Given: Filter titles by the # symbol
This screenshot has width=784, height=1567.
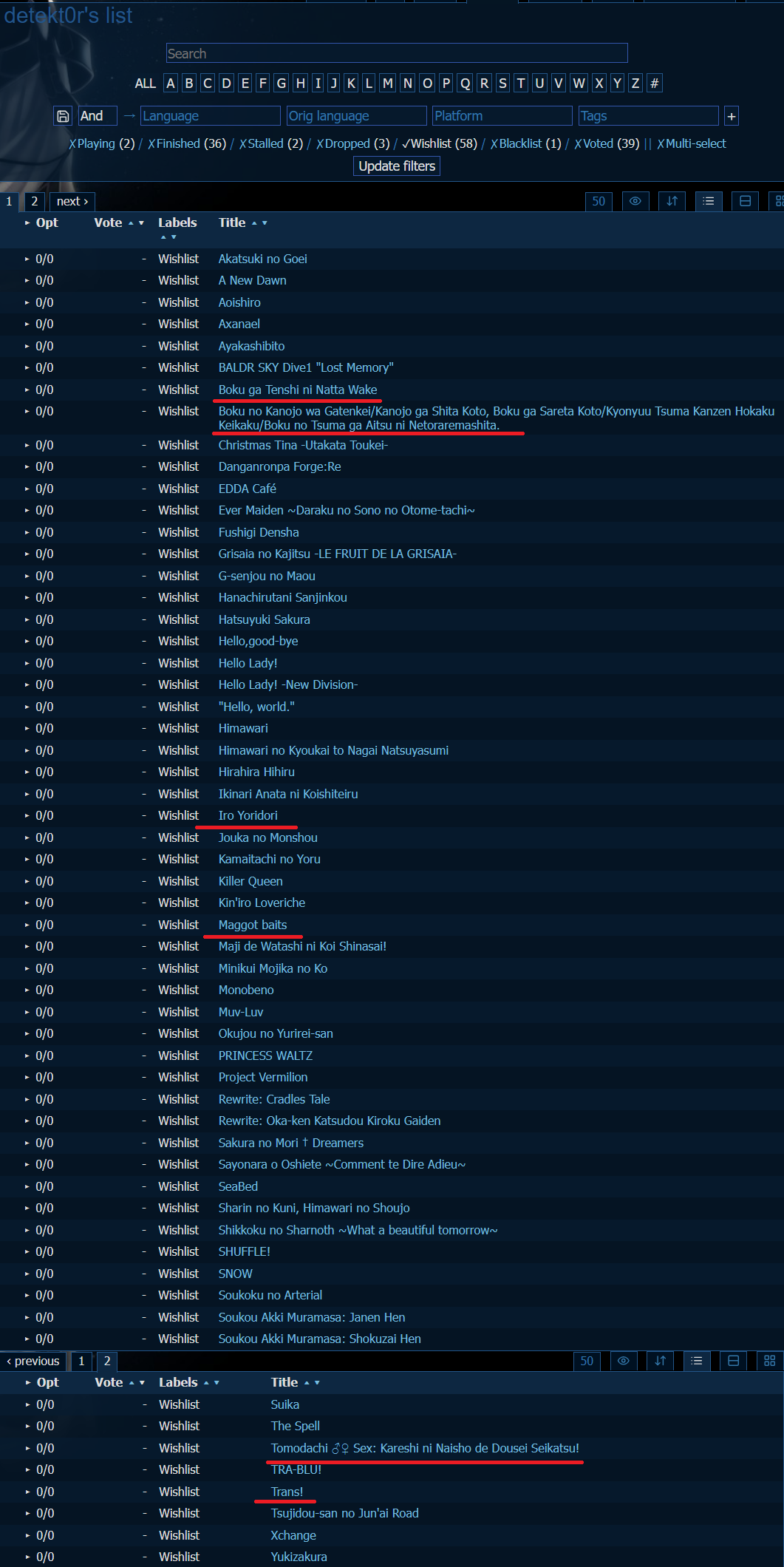Looking at the screenshot, I should coord(654,83).
